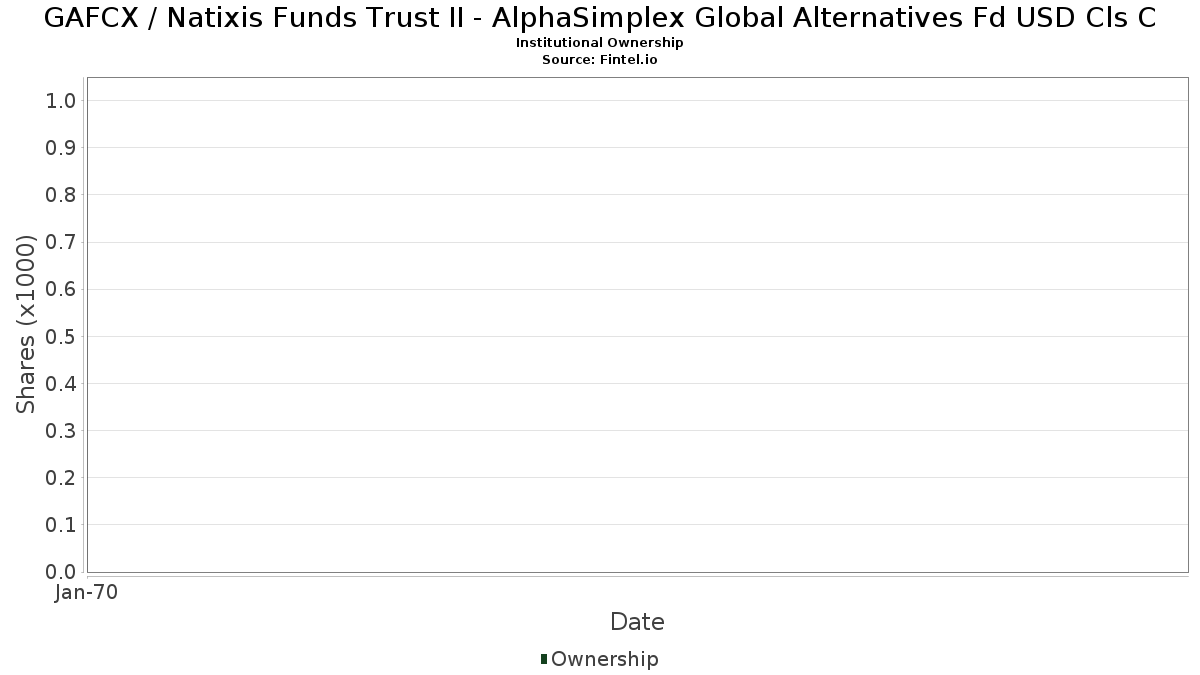Click the Source: Fintel.io text
Image resolution: width=1200 pixels, height=675 pixels.
coord(600,60)
